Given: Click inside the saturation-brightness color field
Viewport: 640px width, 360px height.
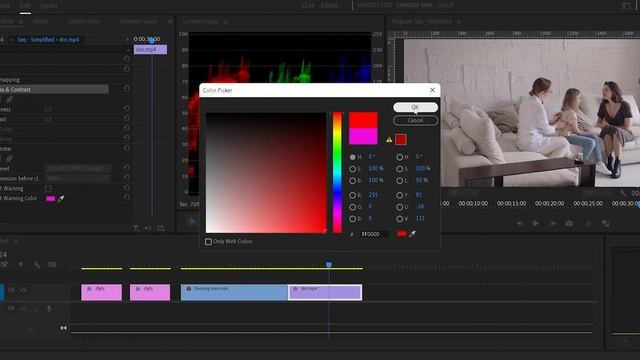Looking at the screenshot, I should [266, 173].
